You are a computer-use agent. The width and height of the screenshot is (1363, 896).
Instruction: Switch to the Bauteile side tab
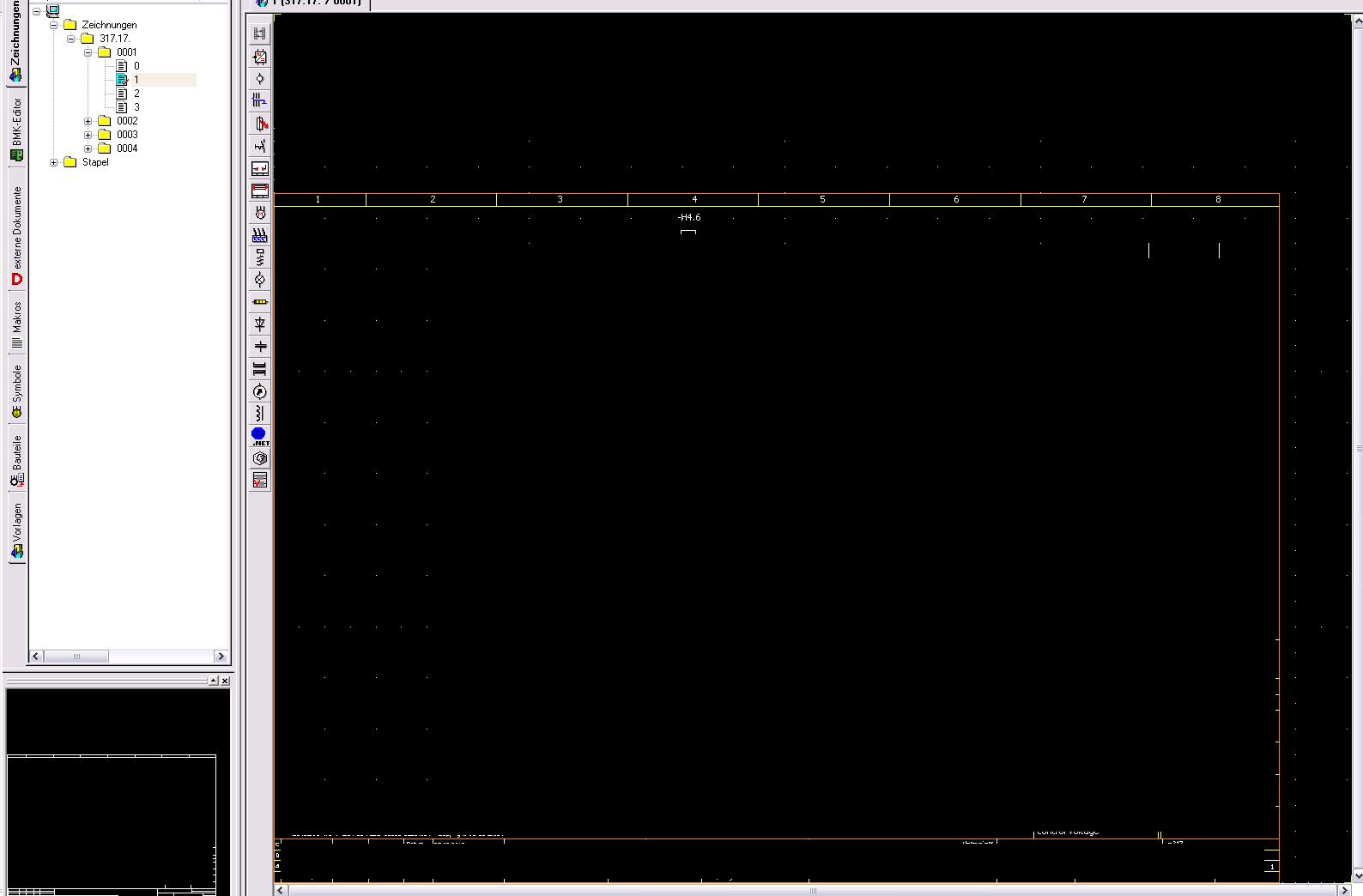point(16,460)
